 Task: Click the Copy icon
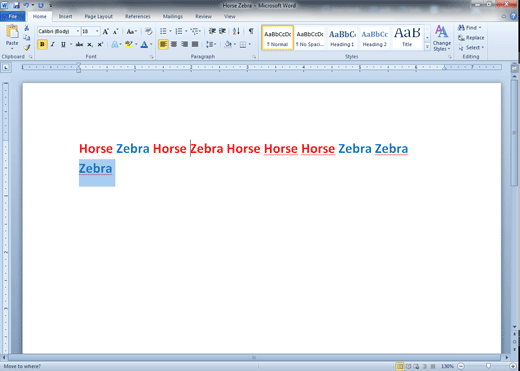[27, 38]
